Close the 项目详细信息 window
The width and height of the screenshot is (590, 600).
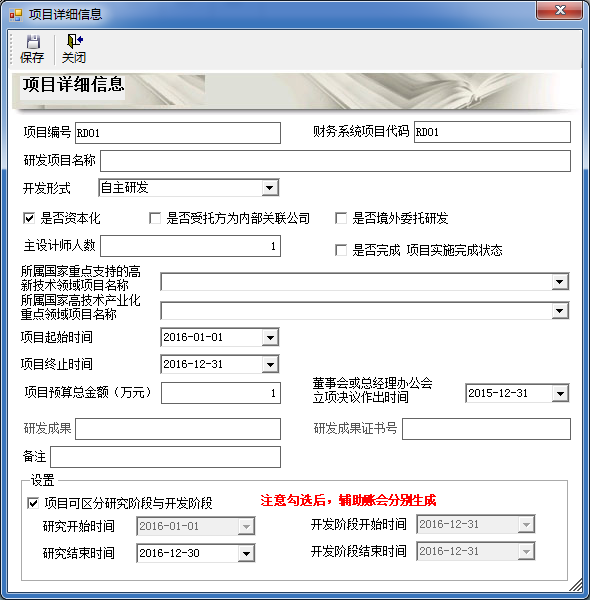559,11
